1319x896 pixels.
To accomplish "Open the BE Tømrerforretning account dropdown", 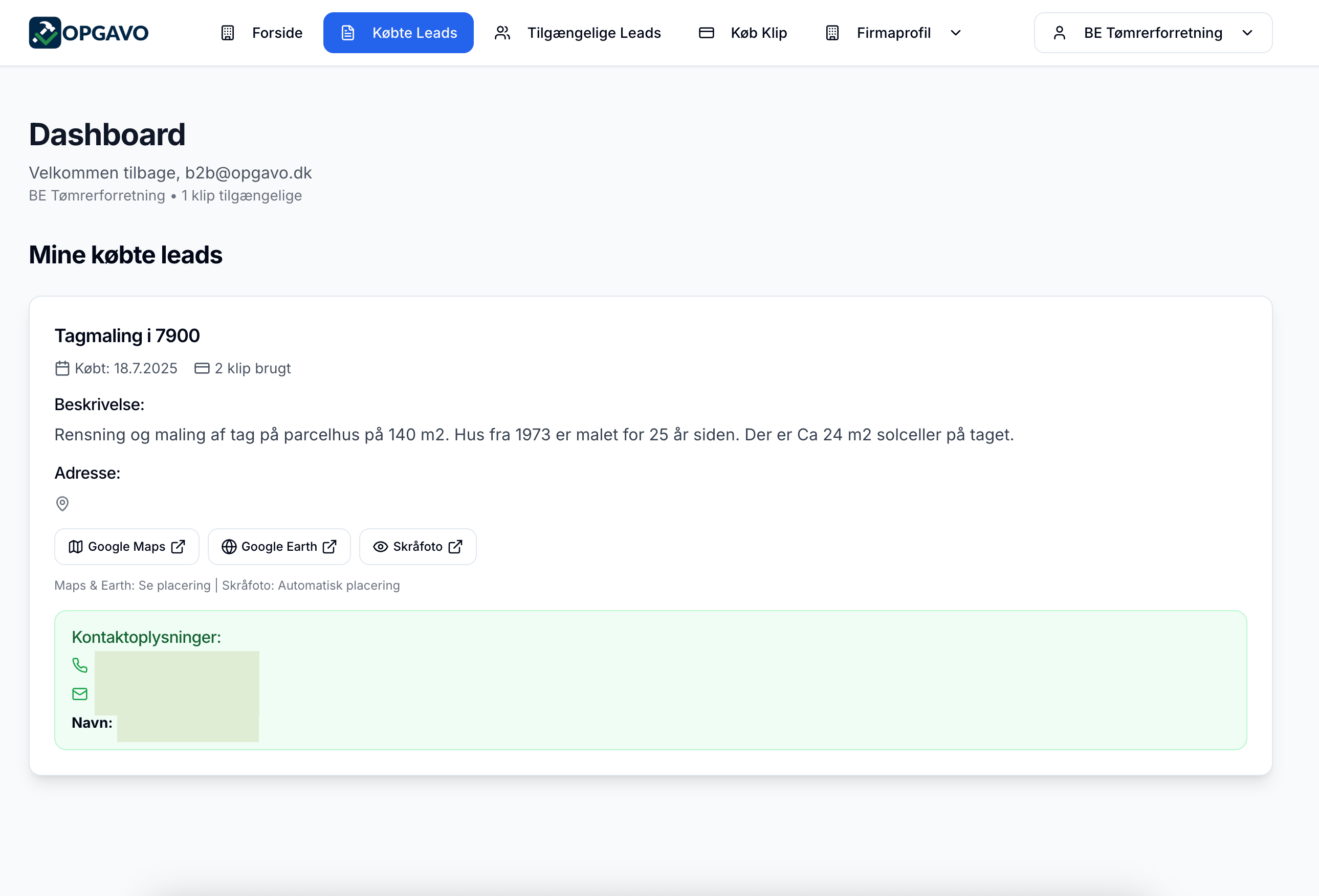I will (x=1153, y=33).
